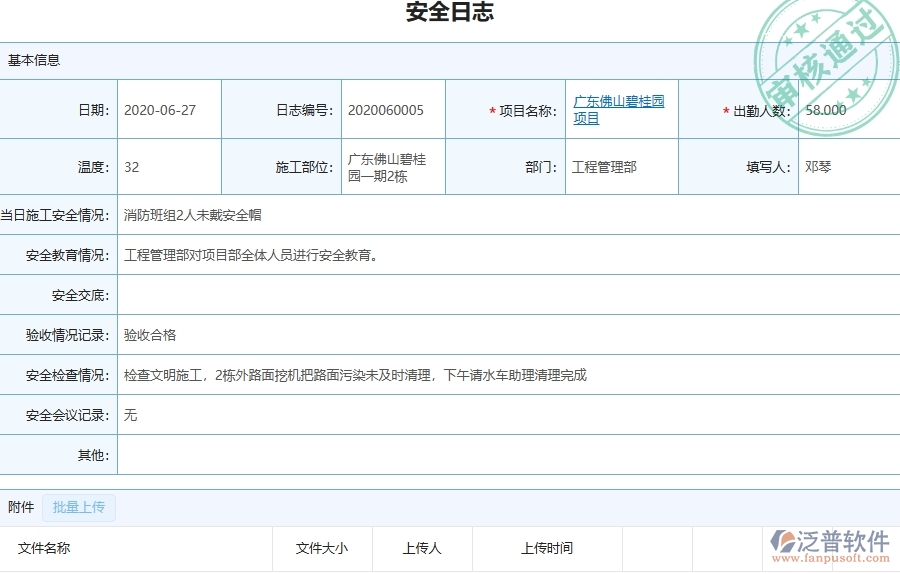Click the 批量上传 batch upload button

coord(79,507)
